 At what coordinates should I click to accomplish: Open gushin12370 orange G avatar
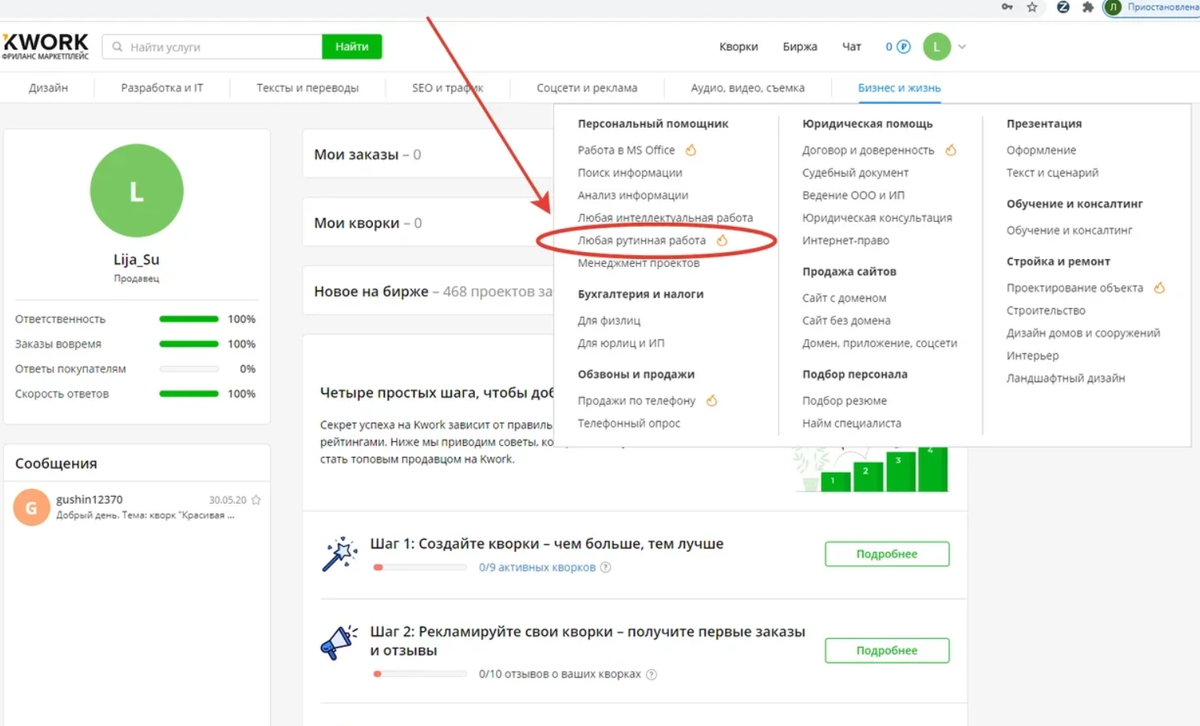coord(31,508)
